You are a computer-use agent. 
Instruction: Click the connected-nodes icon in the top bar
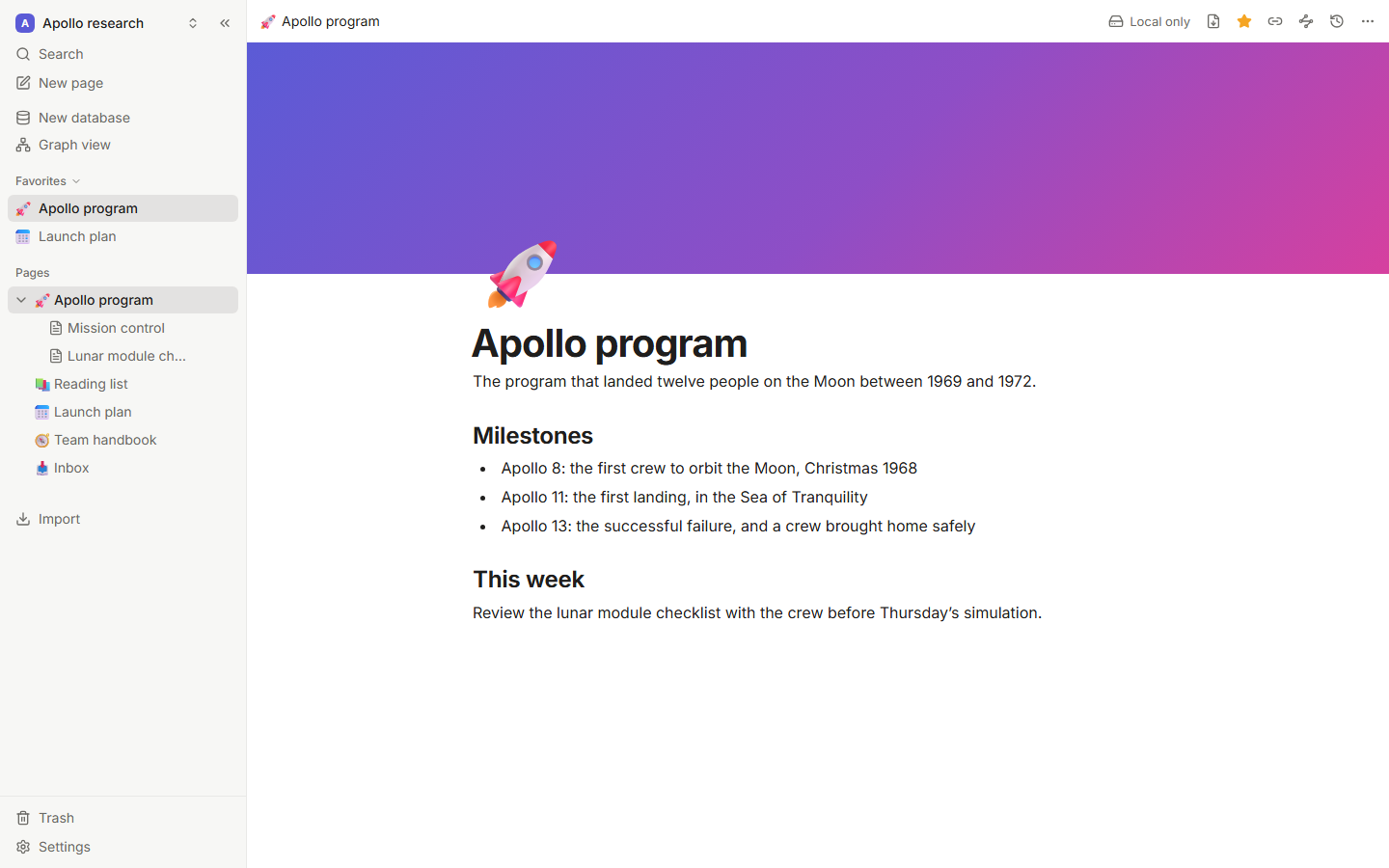click(1306, 21)
